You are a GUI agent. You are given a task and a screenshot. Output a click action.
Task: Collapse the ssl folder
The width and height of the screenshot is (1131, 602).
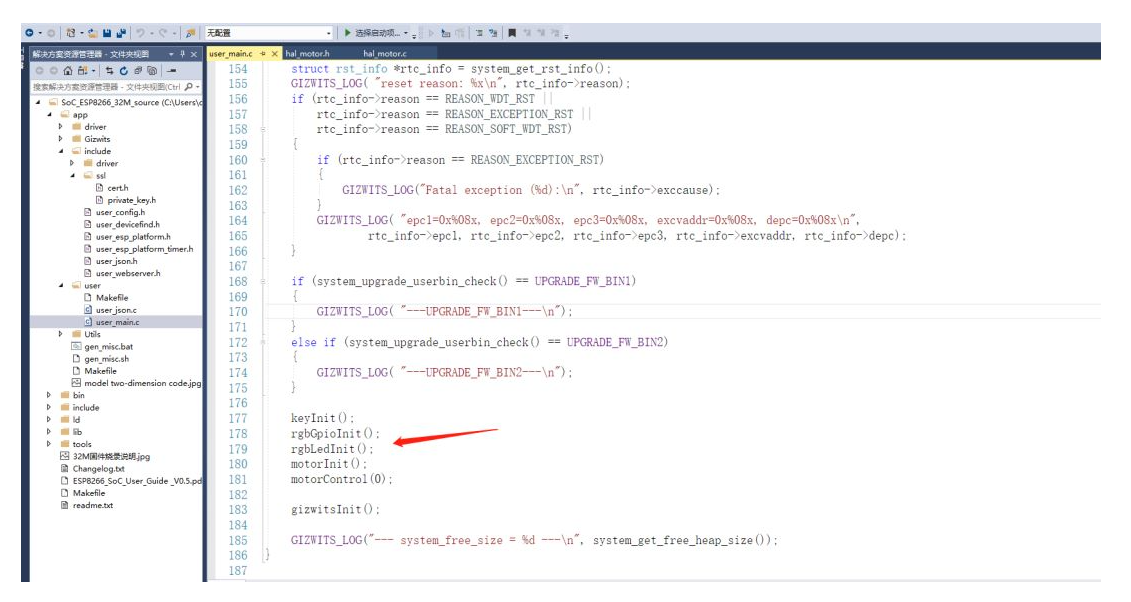[x=73, y=175]
